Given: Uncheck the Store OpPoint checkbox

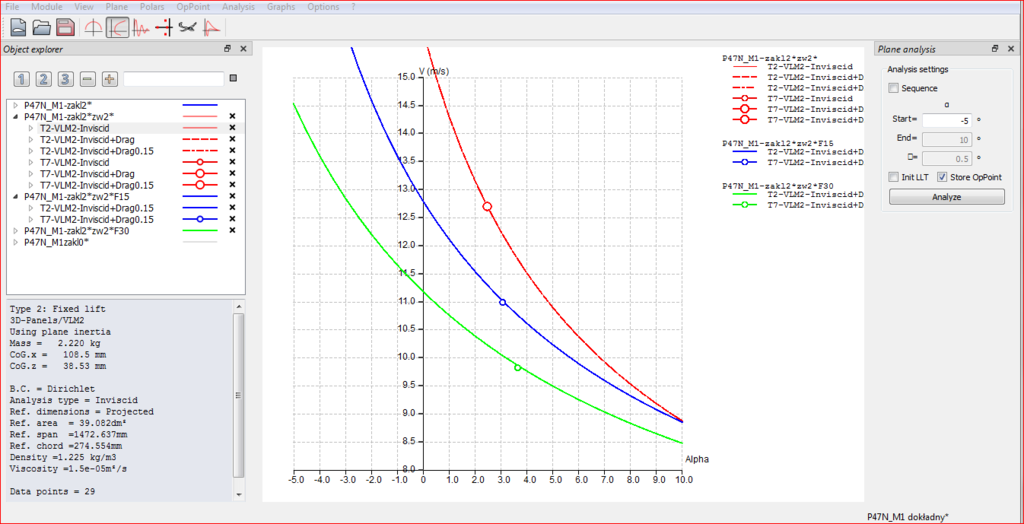Looking at the screenshot, I should [x=943, y=177].
